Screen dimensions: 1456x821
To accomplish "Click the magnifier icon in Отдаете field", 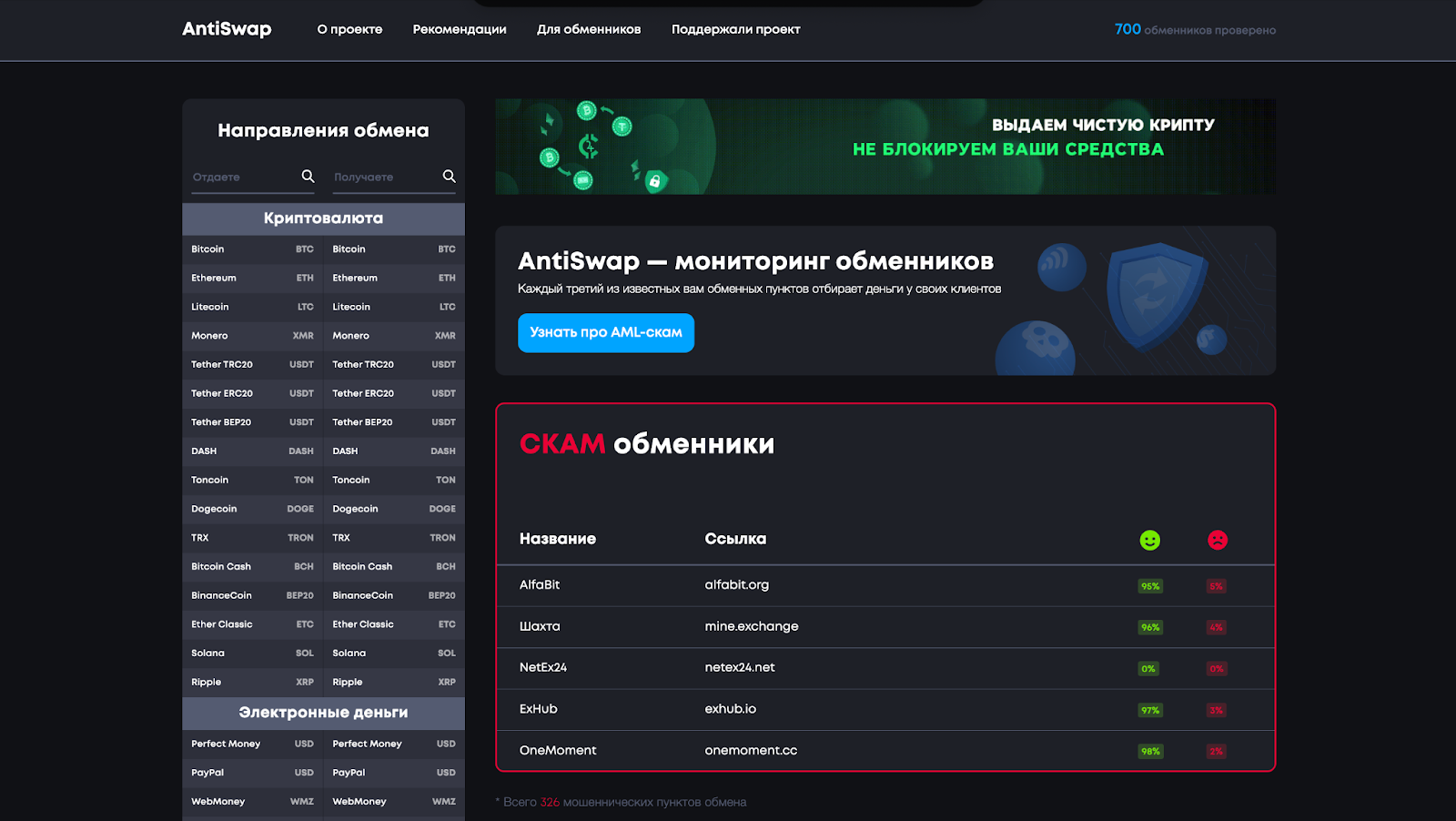I will coord(308,176).
